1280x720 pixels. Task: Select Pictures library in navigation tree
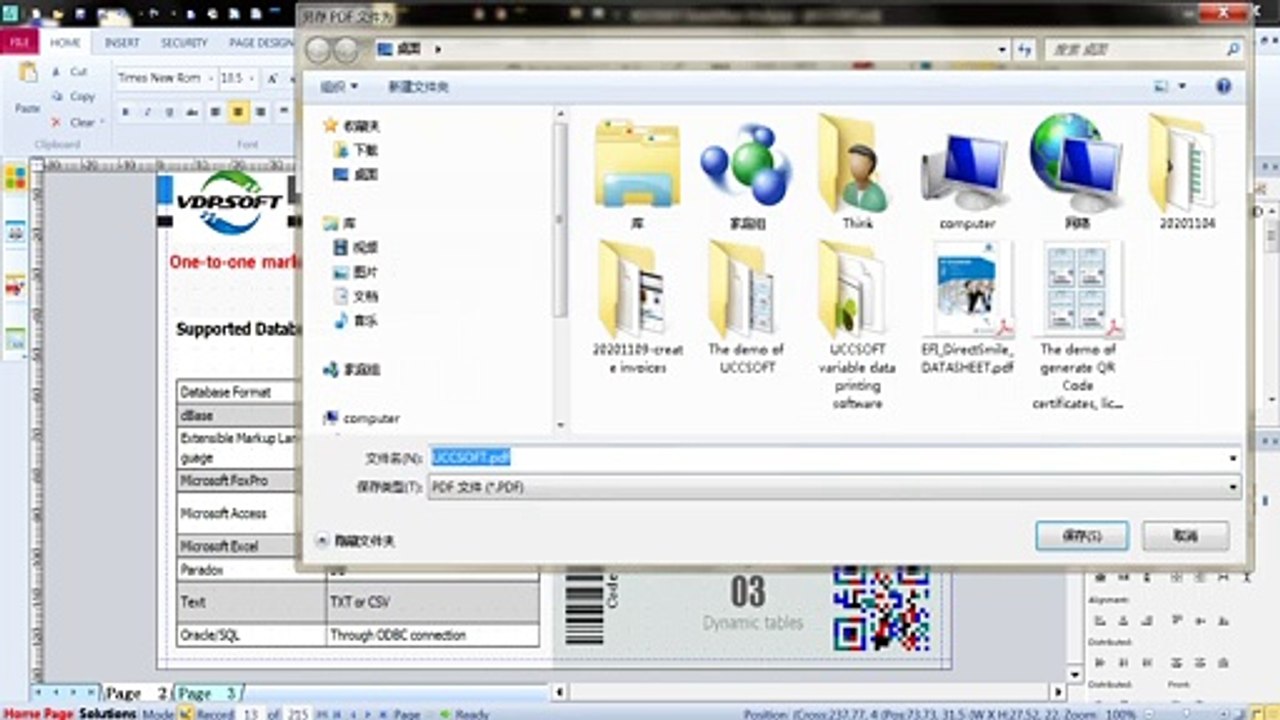tap(355, 272)
